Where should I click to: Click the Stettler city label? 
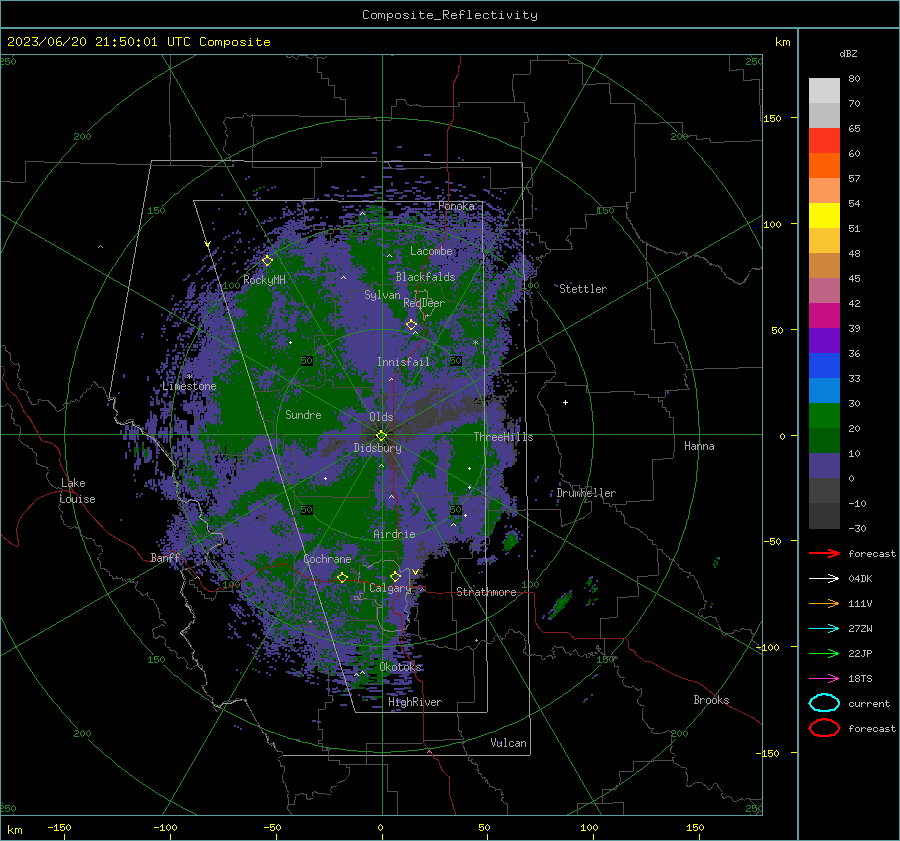[583, 289]
